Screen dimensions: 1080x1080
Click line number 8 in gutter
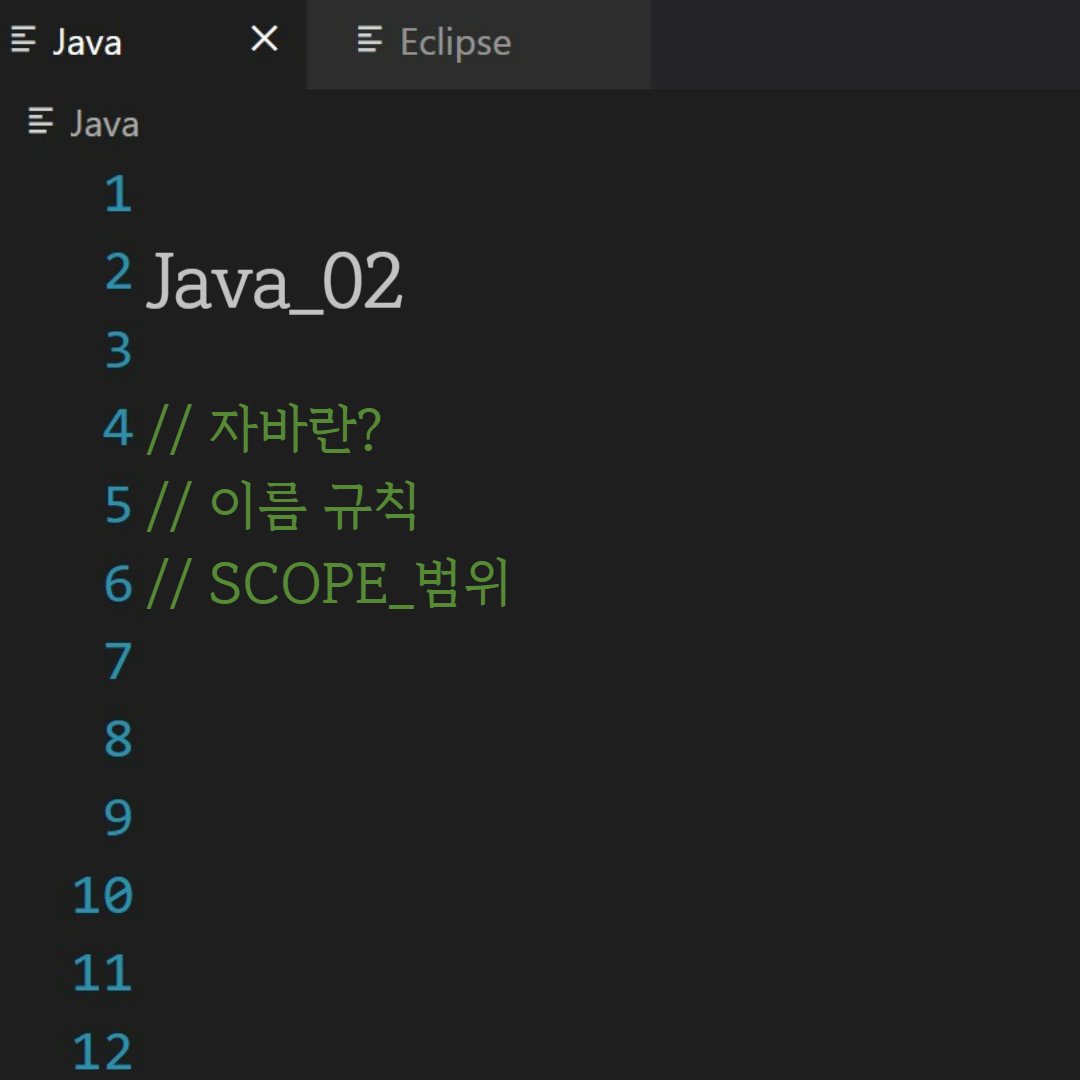tap(118, 739)
